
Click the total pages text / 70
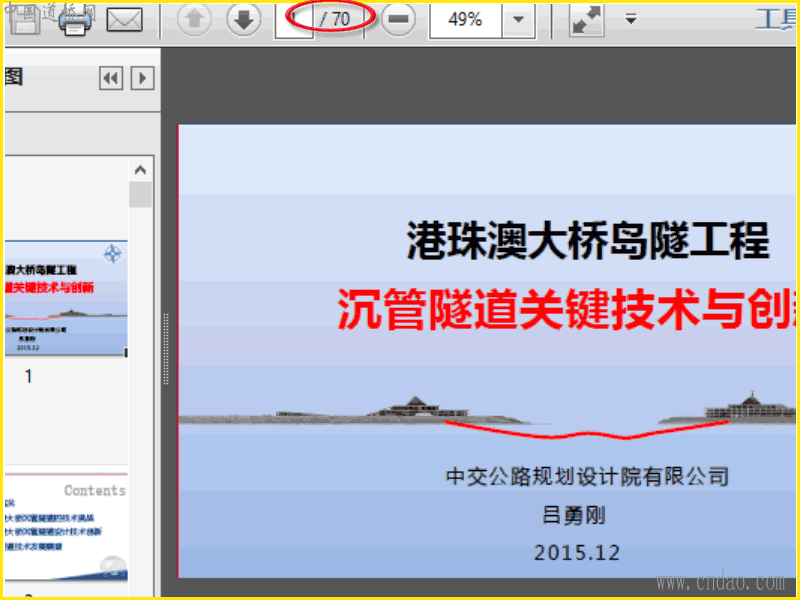(x=335, y=19)
